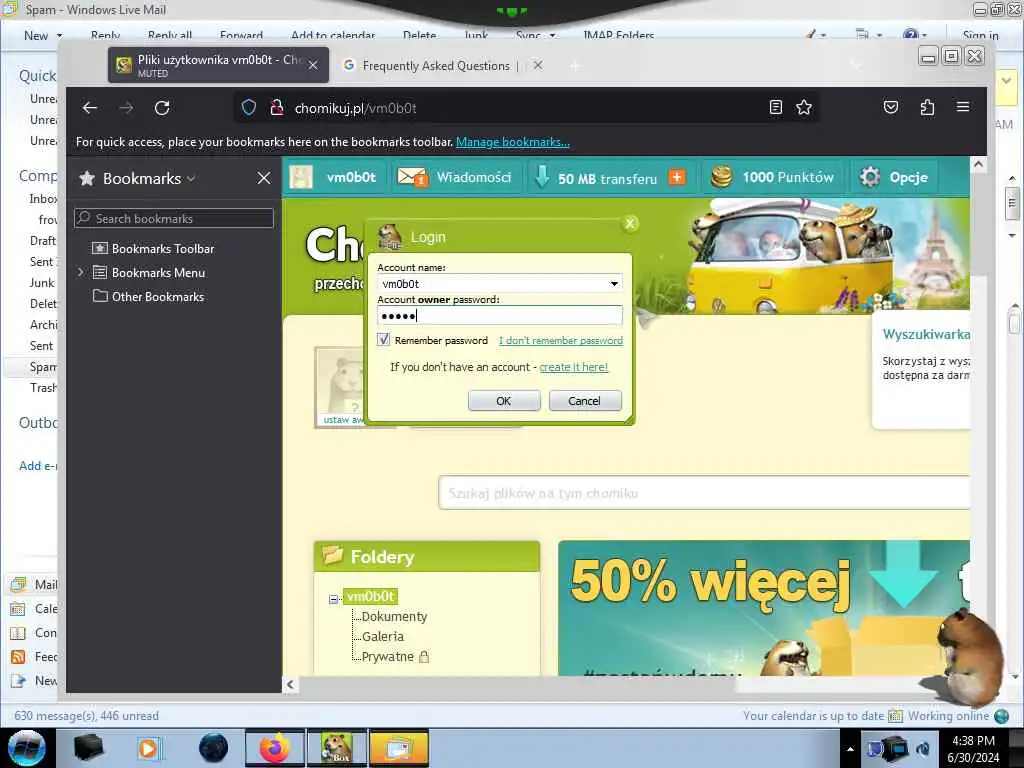
Task: Toggle reader view icon in address bar
Action: [775, 107]
